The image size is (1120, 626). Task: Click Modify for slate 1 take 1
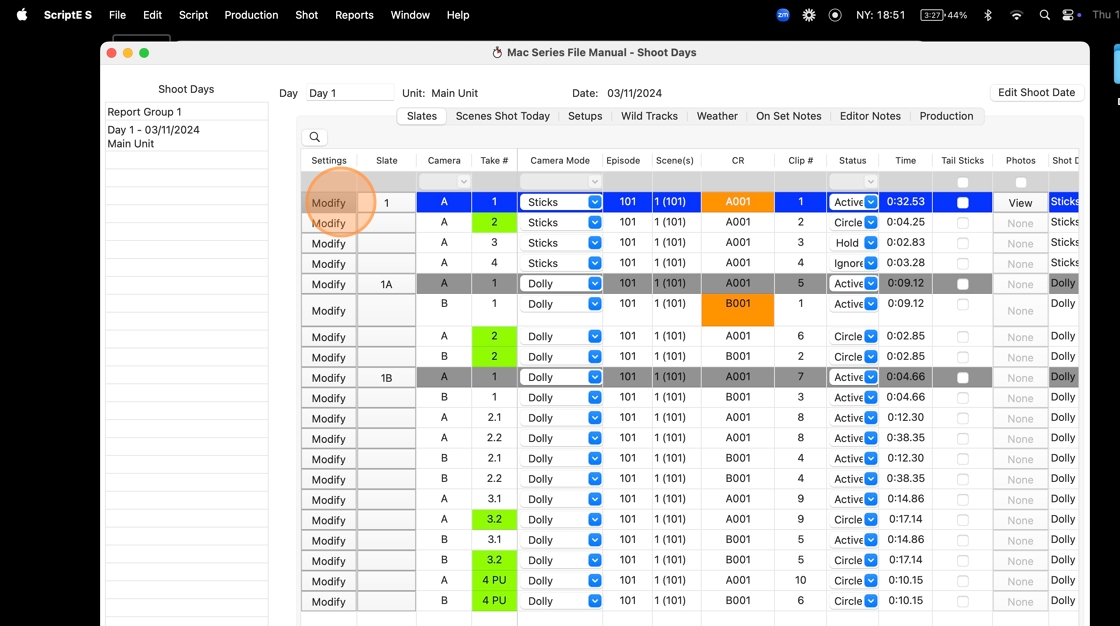pos(329,203)
